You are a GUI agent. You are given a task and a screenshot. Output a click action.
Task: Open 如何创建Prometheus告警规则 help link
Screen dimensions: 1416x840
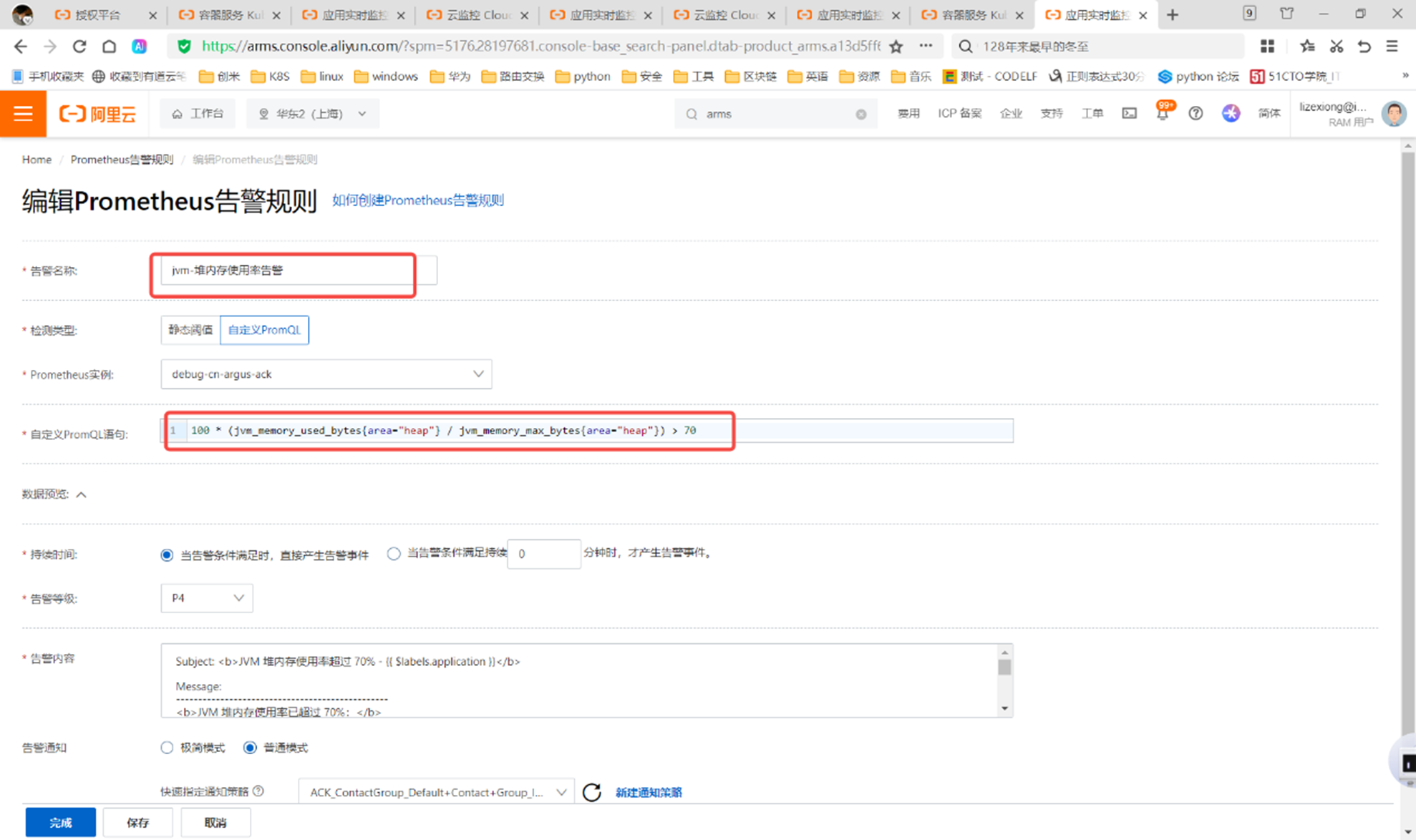click(x=417, y=200)
